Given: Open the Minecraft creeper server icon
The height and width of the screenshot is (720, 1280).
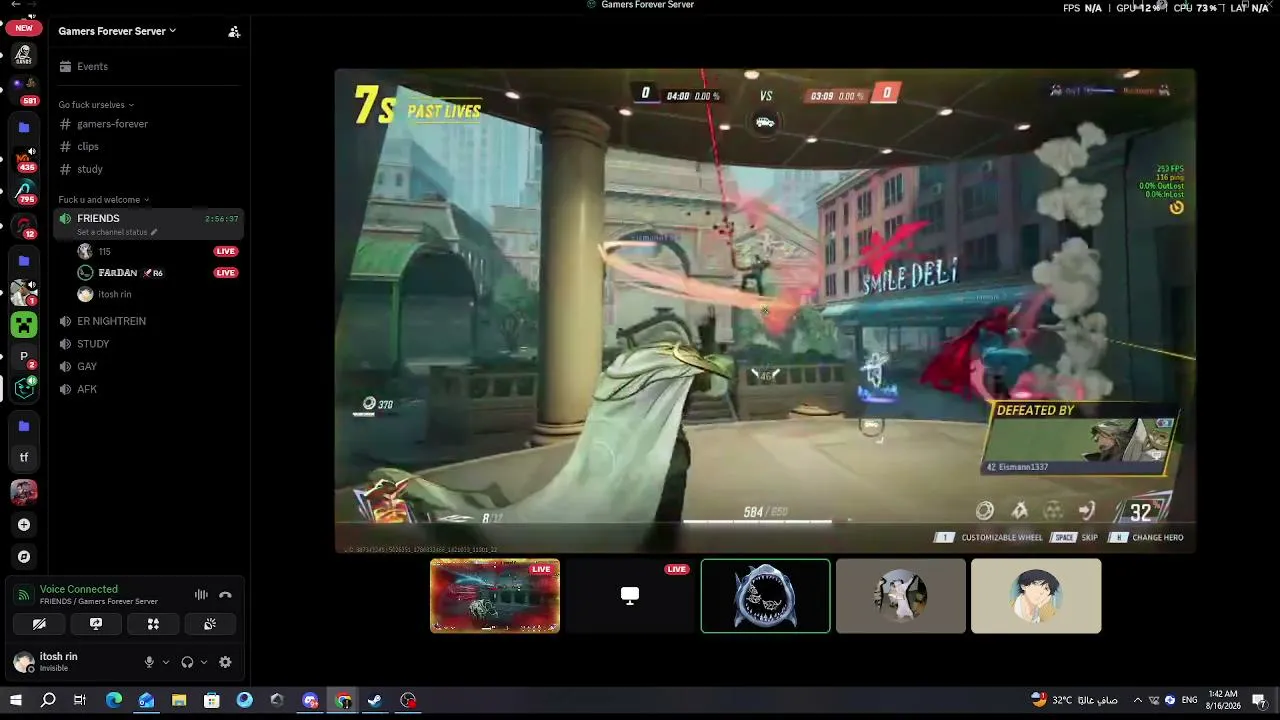Looking at the screenshot, I should 24,324.
